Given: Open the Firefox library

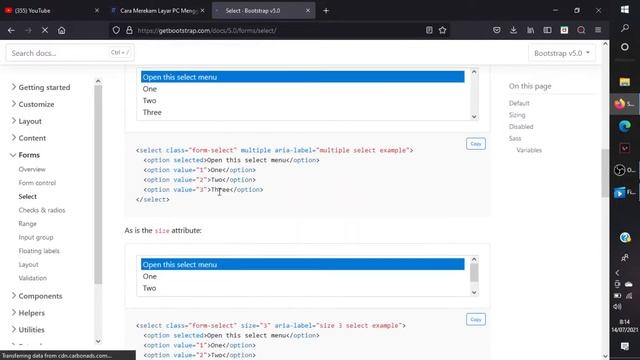Looking at the screenshot, I should click(x=531, y=30).
